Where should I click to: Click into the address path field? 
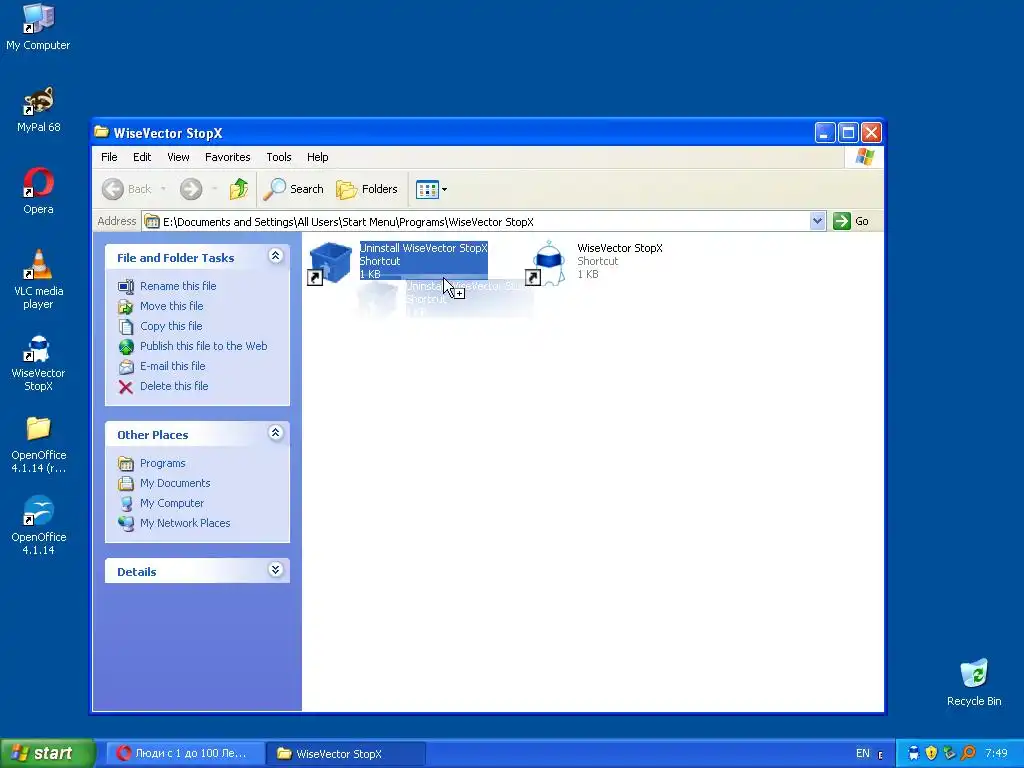tap(477, 222)
